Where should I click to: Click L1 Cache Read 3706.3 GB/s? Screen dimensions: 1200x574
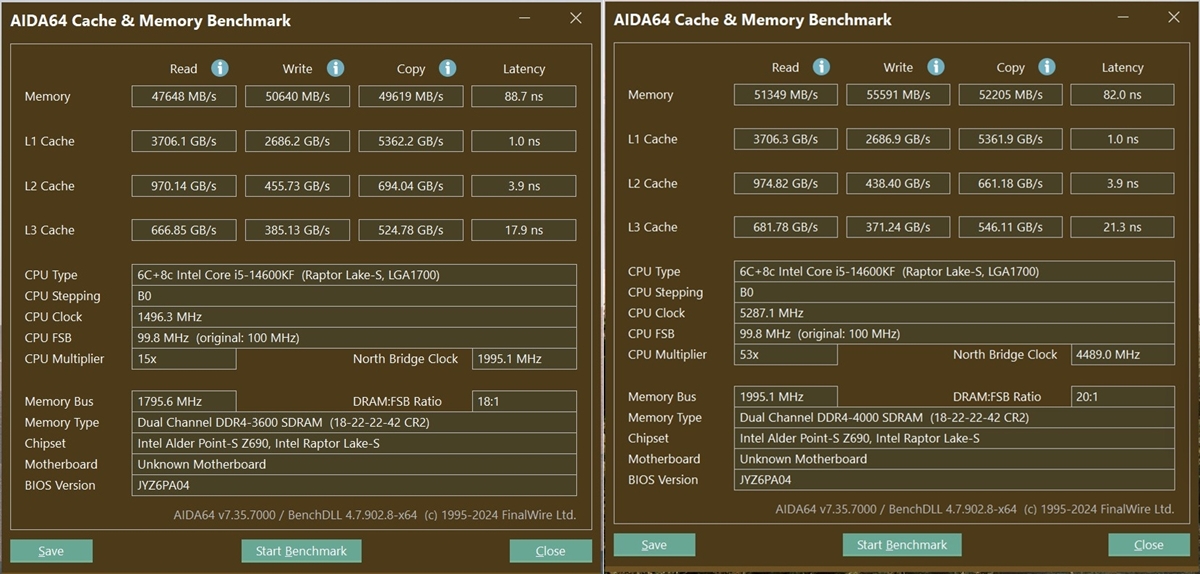[786, 139]
